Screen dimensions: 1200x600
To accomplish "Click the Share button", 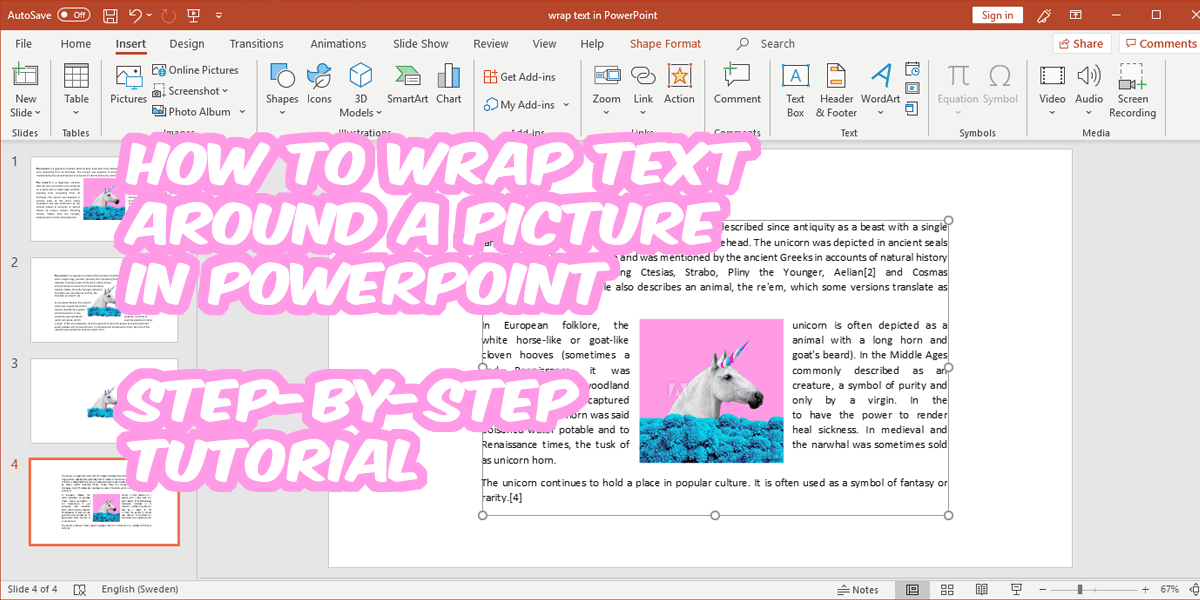I will (x=1081, y=44).
